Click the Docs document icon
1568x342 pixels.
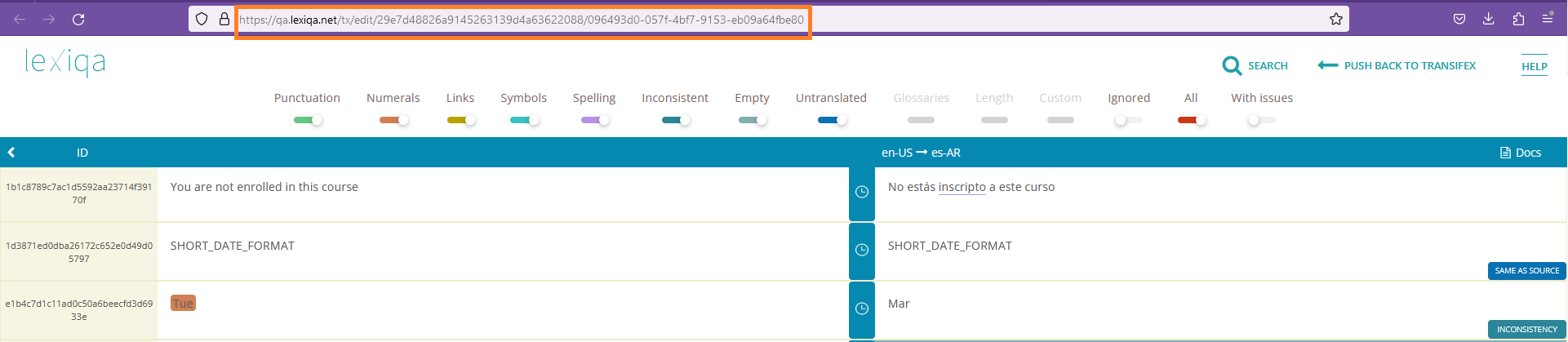1505,153
